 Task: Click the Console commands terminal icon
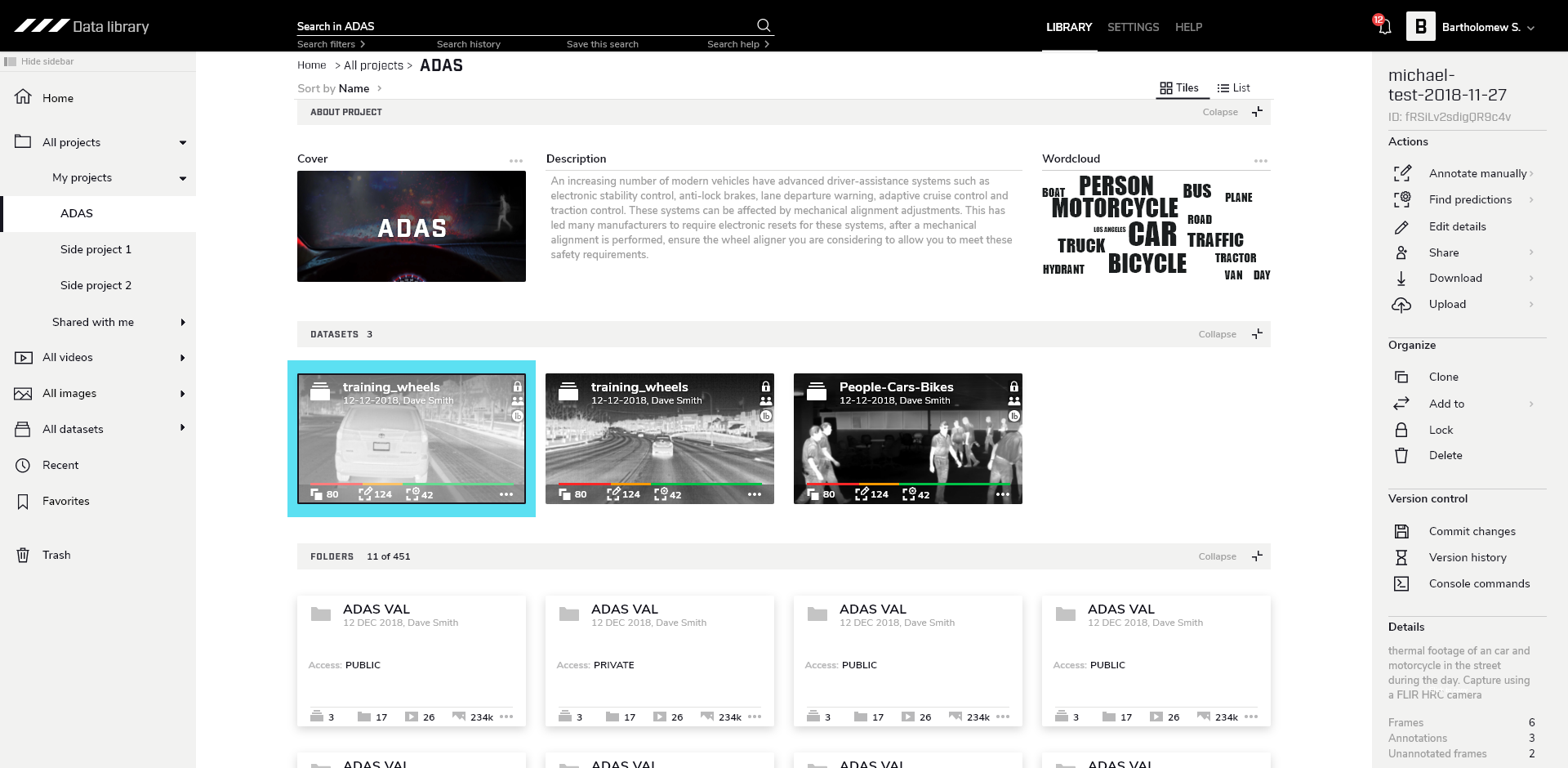point(1401,583)
